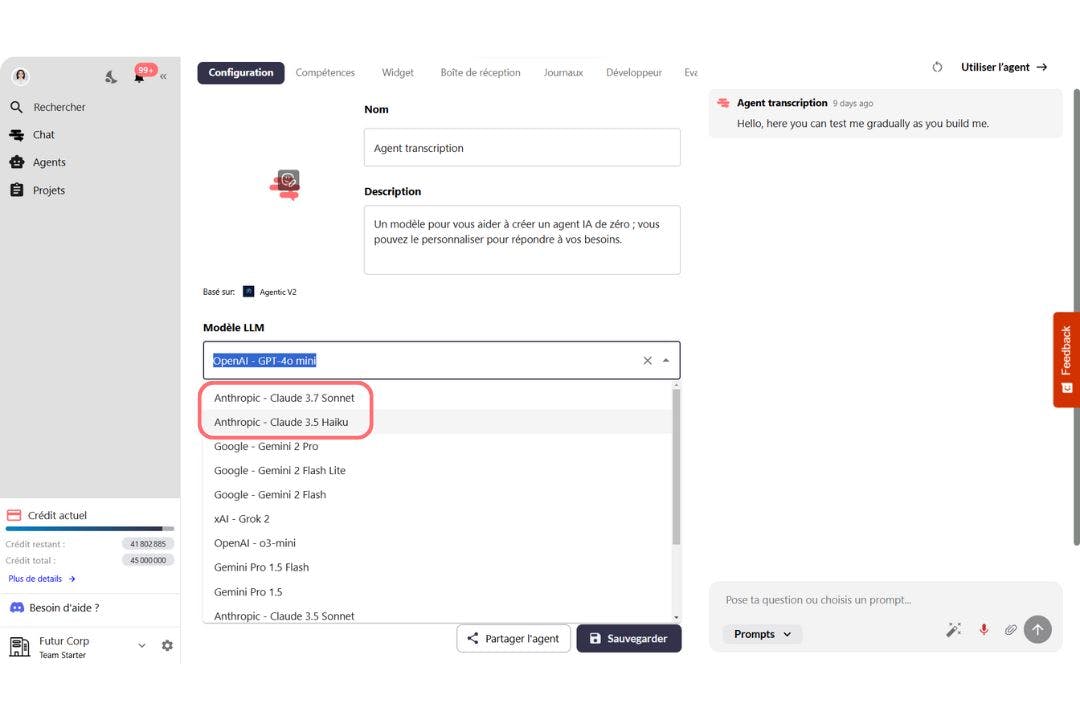Clear the selected LLM model with X

pyautogui.click(x=647, y=360)
